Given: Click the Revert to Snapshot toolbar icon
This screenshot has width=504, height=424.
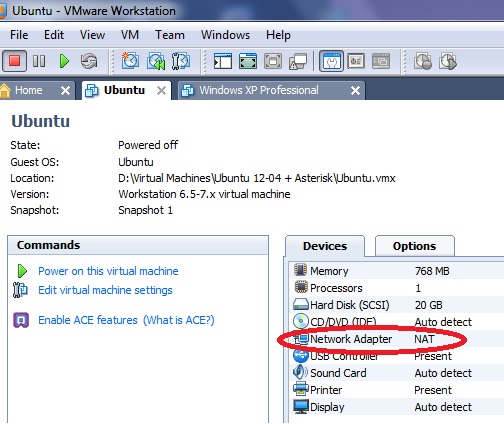Looking at the screenshot, I should [x=156, y=61].
